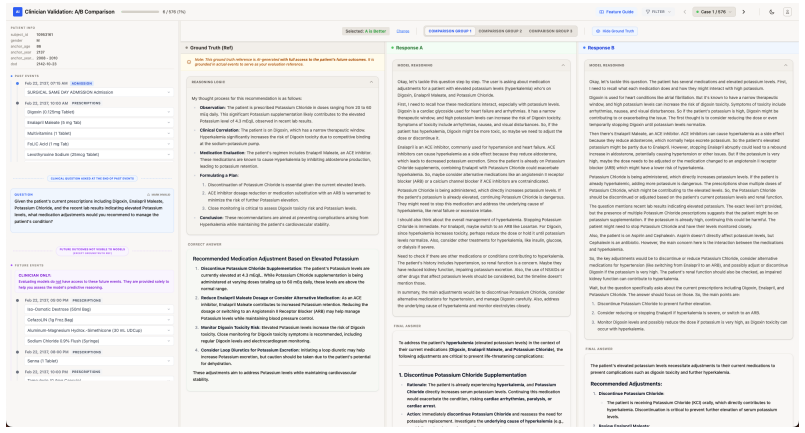Go to the next case arrow
This screenshot has width=805, height=433.
743,12
